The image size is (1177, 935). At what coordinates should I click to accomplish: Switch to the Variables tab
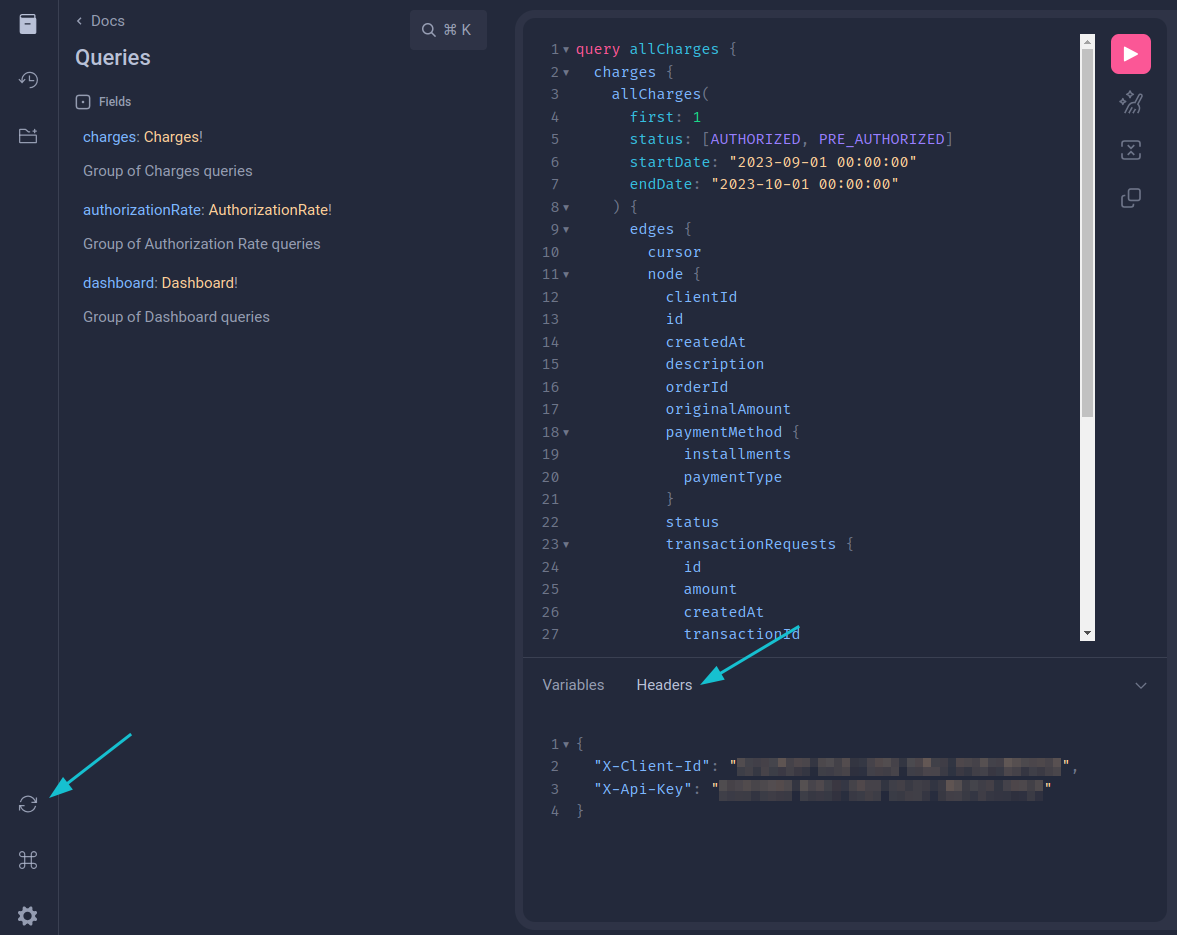coord(573,685)
